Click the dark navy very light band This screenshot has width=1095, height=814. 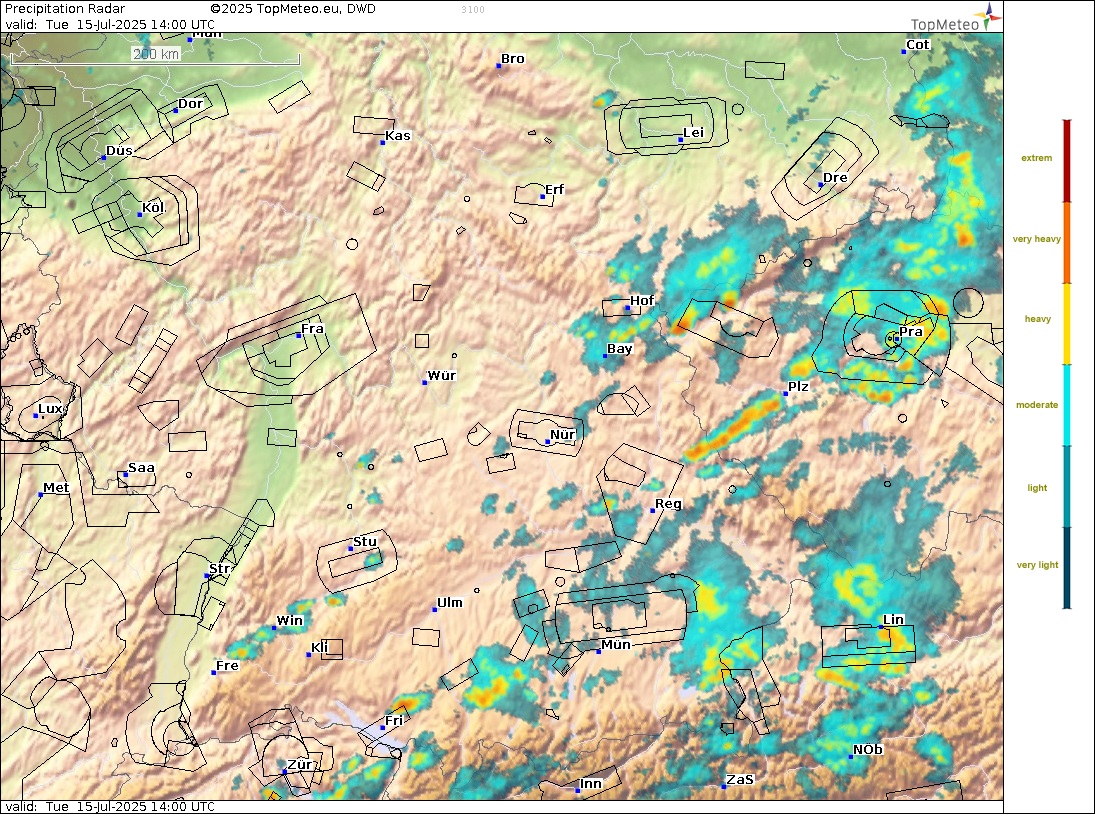pyautogui.click(x=1066, y=568)
